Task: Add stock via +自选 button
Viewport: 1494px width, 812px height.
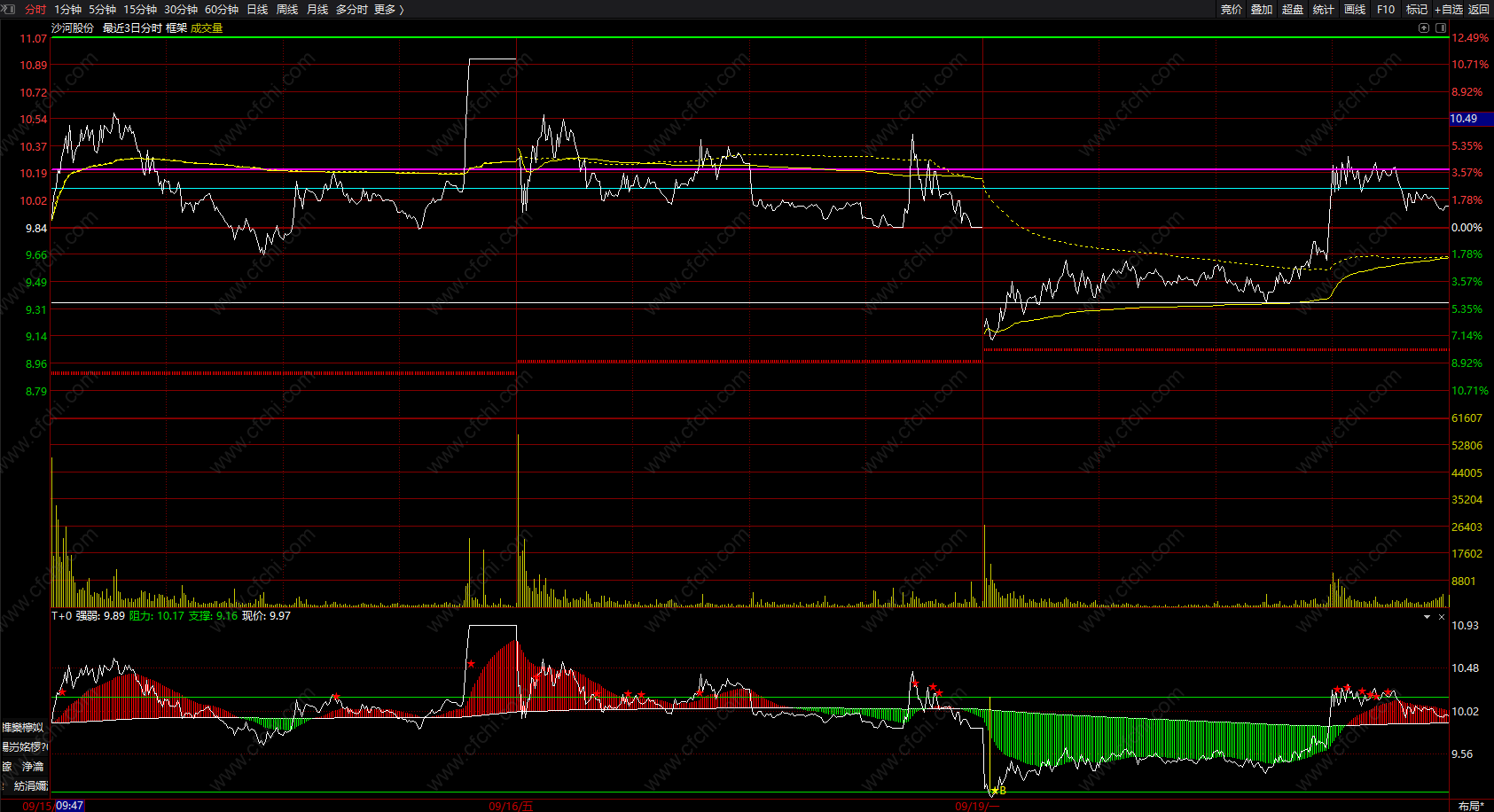Action: click(x=1449, y=9)
